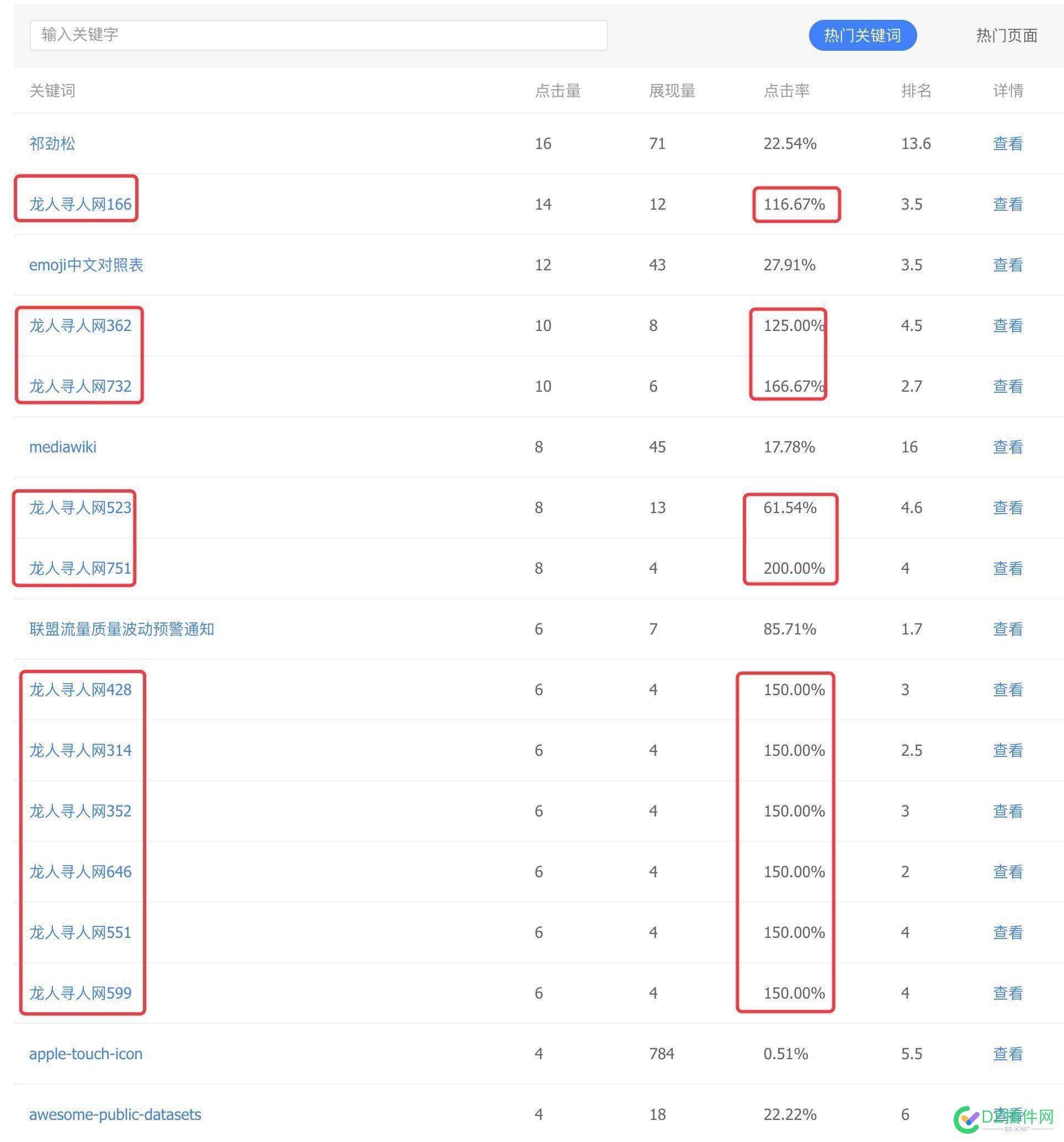Click 查看 in the 龙人寻人网551 row

(1007, 933)
